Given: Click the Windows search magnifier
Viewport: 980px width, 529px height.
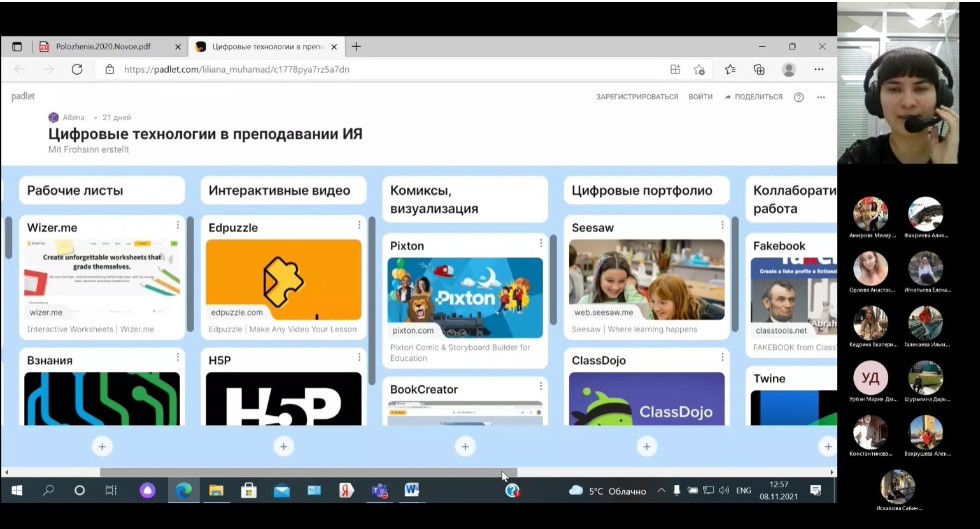Looking at the screenshot, I should 48,491.
